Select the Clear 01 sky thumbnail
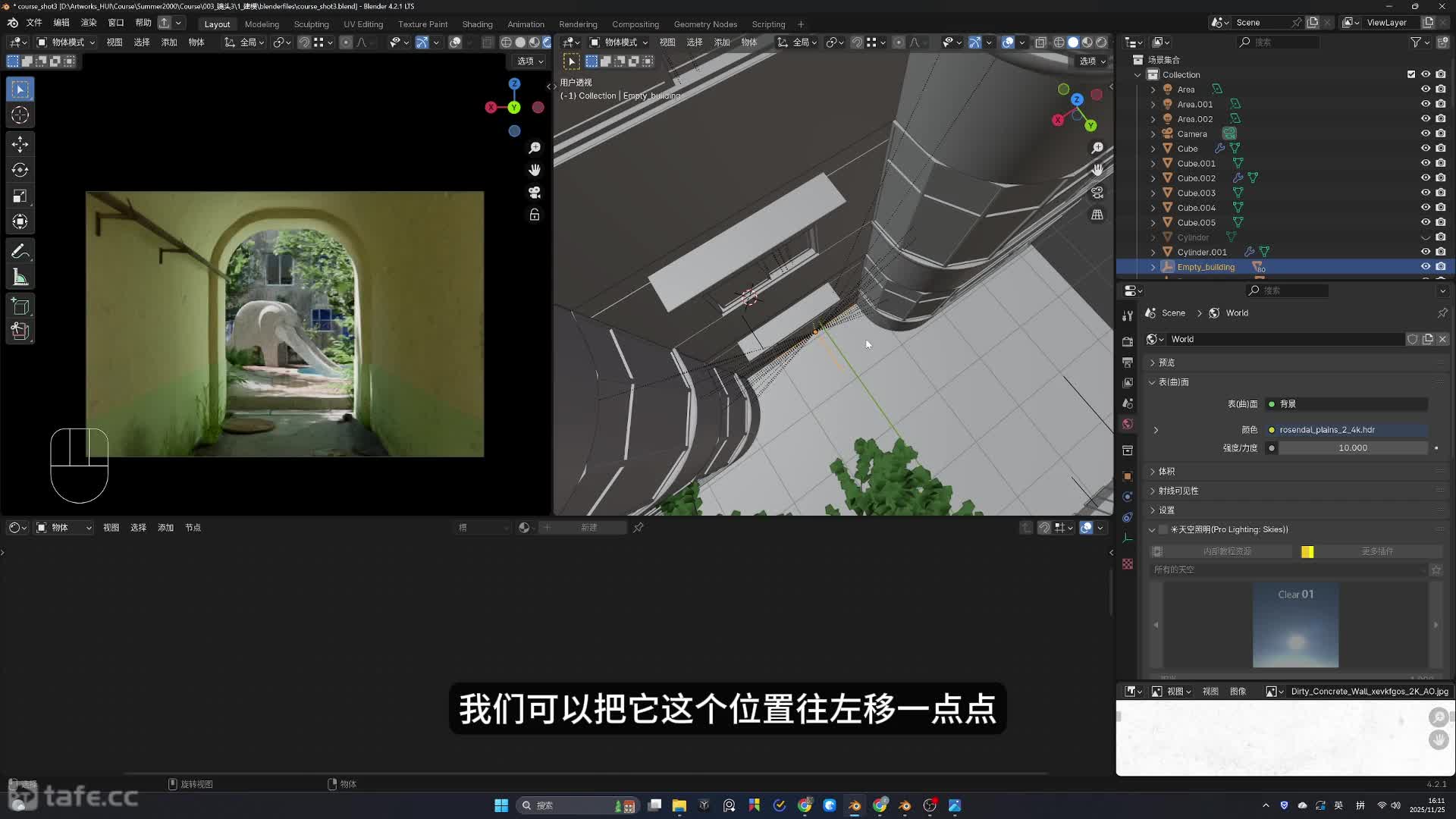Screen dimensions: 1456x819 [x=1295, y=626]
